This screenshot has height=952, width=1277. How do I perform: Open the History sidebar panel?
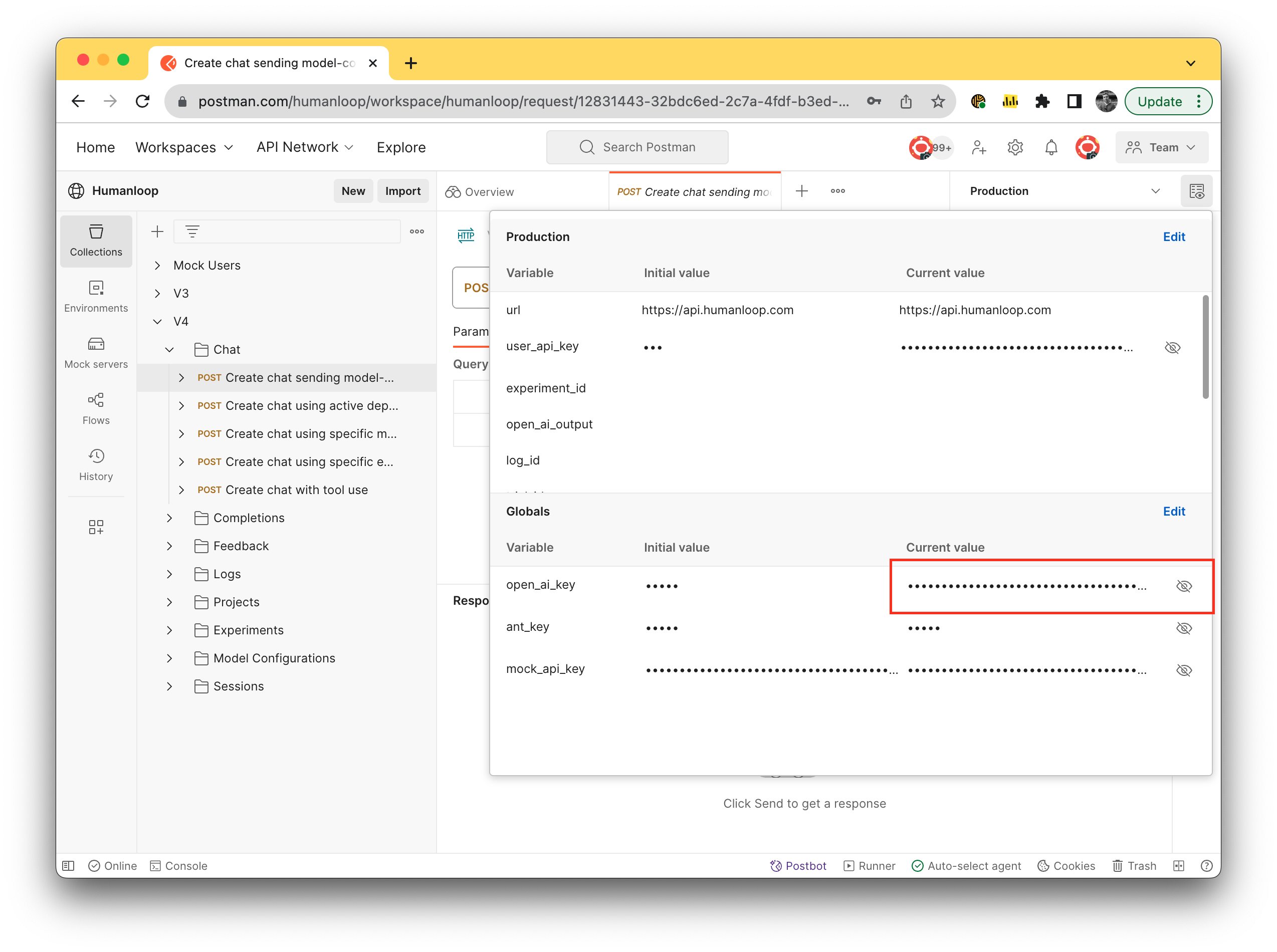point(96,464)
